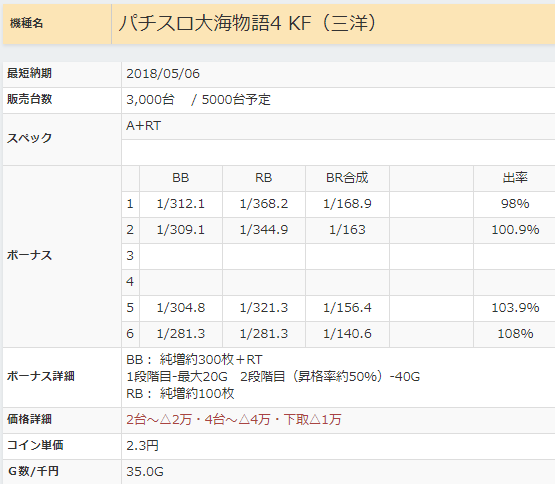Select BB value 1/309.1

[181, 230]
